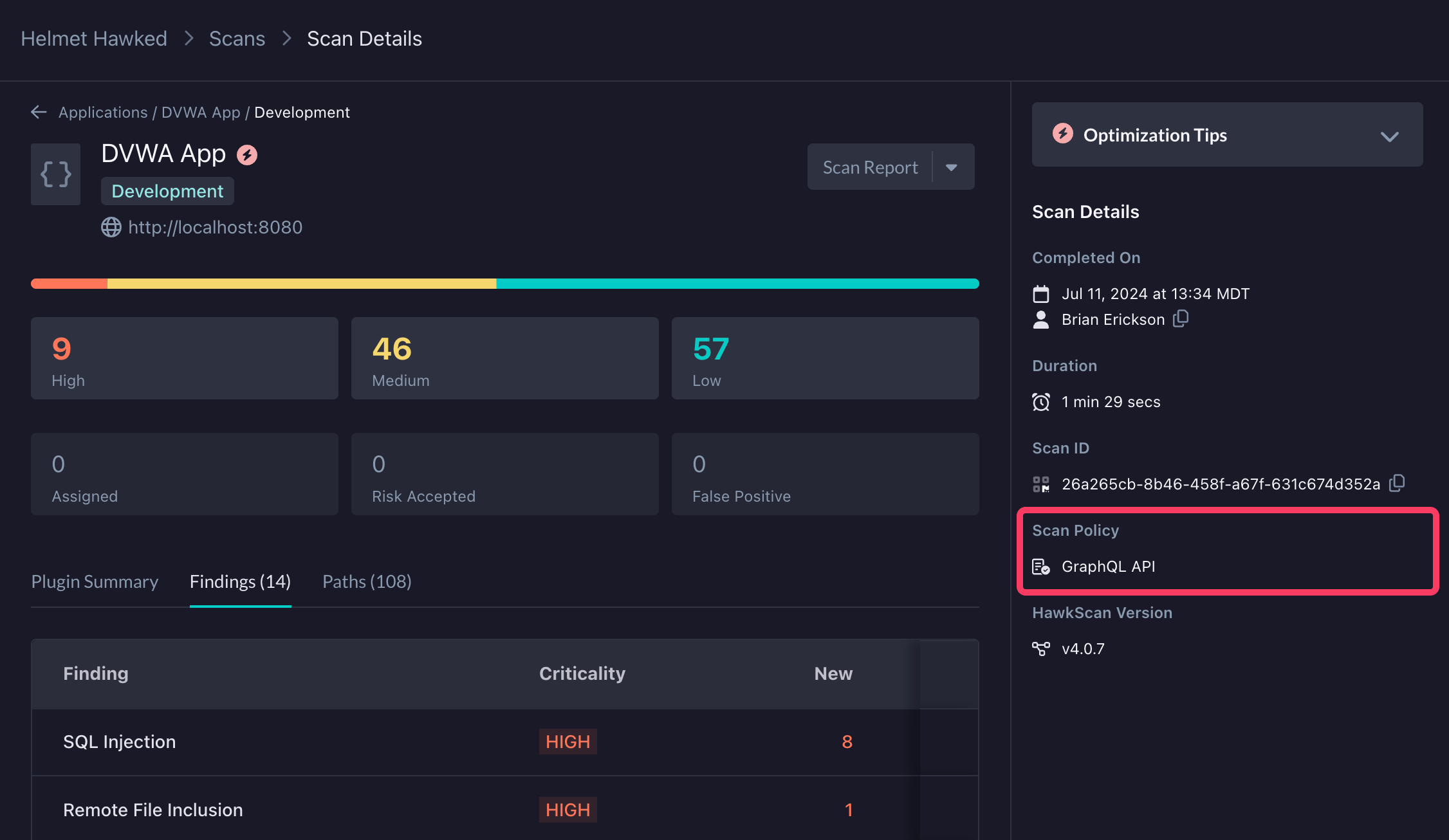Toggle the Development environment badge

pos(167,190)
